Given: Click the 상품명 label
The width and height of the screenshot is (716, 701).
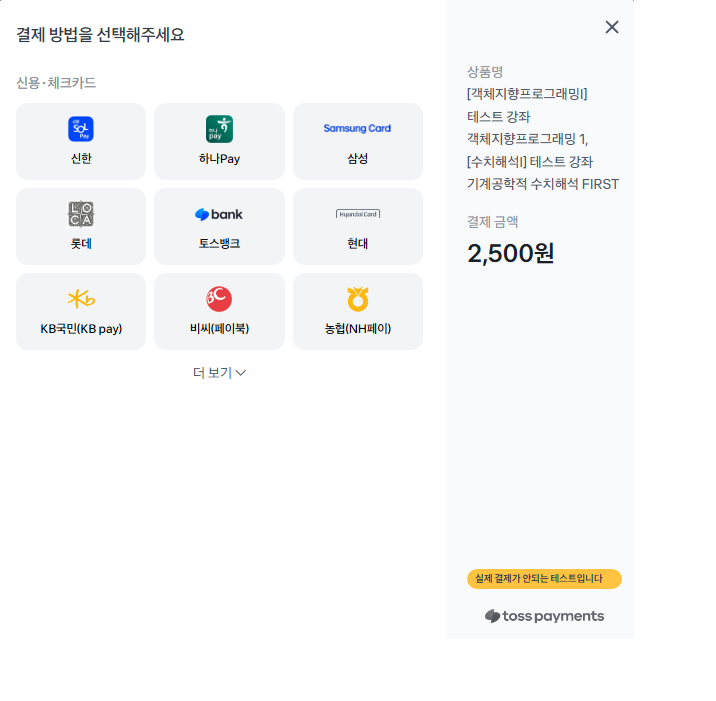Looking at the screenshot, I should click(484, 72).
